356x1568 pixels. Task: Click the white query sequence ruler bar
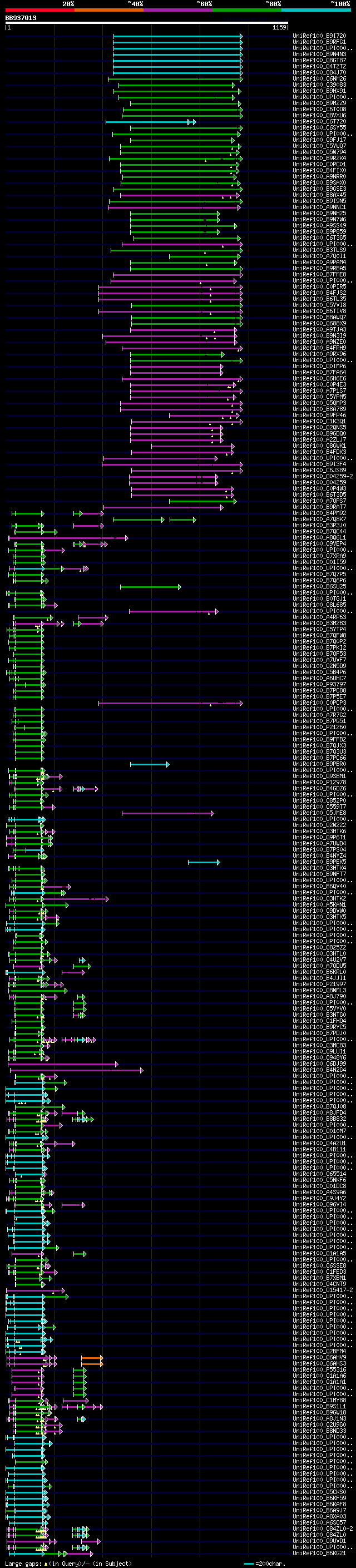tap(147, 23)
